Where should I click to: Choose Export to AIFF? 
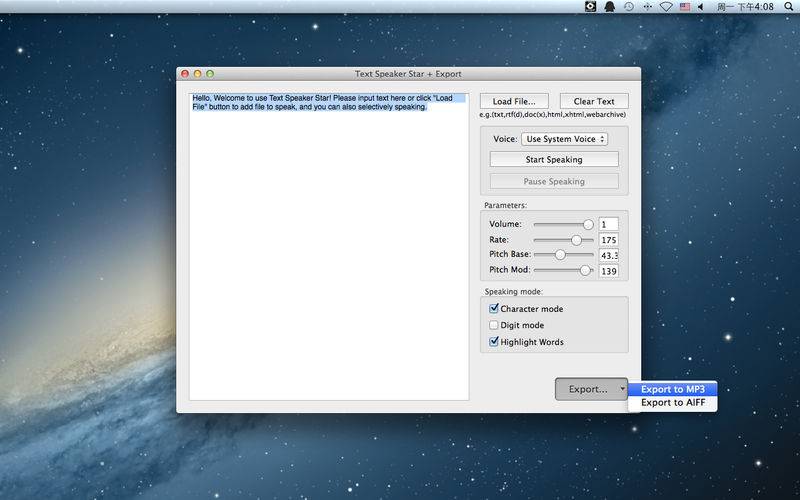(672, 403)
